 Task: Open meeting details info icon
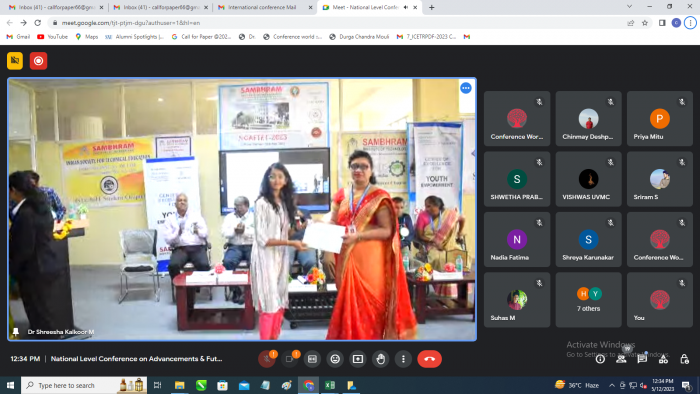pyautogui.click(x=600, y=359)
